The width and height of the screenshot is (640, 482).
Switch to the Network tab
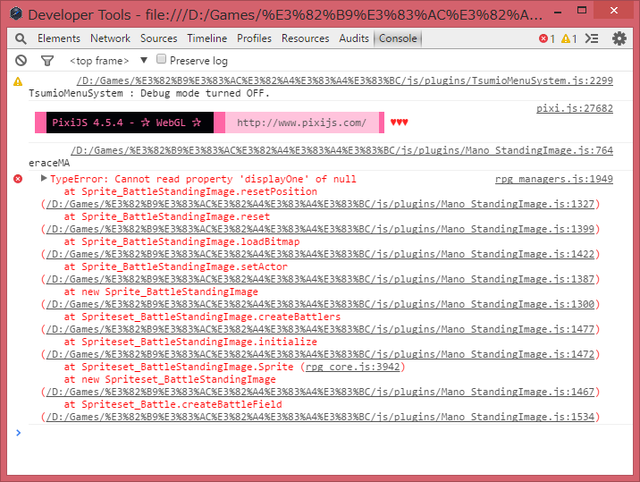pos(110,38)
